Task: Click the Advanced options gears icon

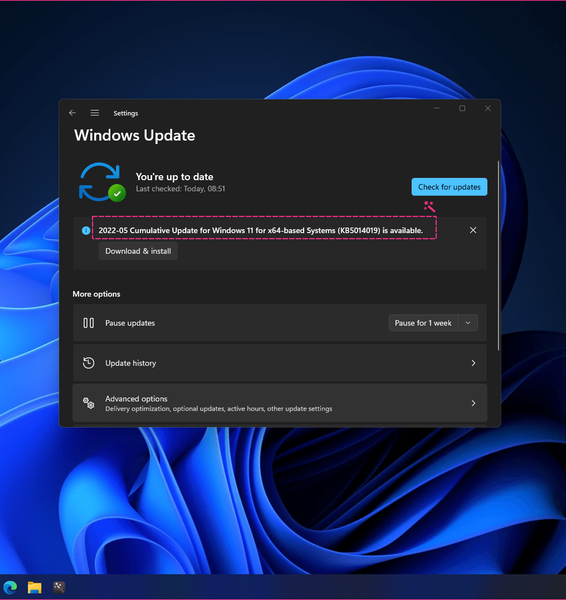Action: click(89, 403)
